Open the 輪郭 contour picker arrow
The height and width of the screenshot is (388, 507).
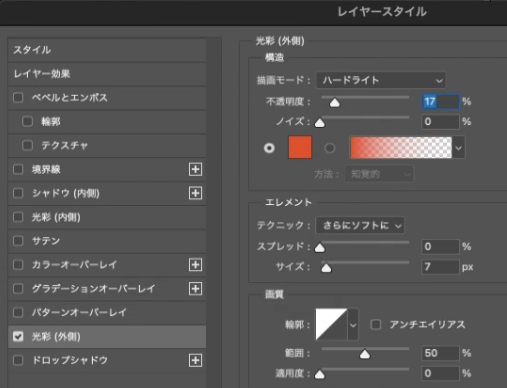(x=353, y=325)
